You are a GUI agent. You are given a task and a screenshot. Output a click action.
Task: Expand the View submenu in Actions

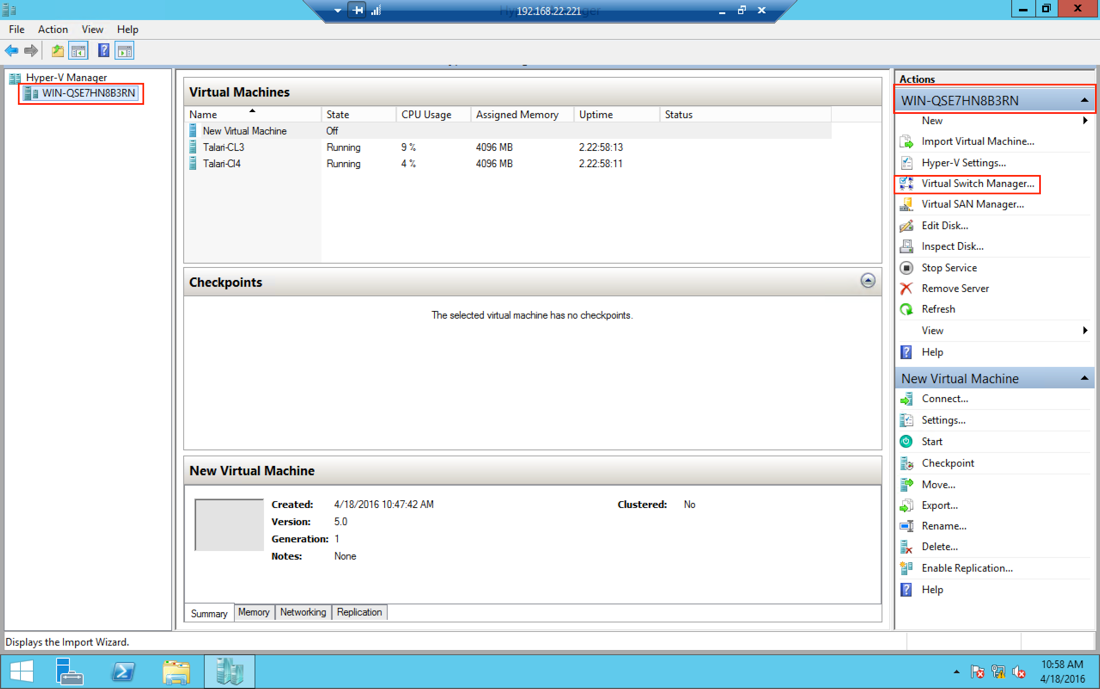[1085, 330]
